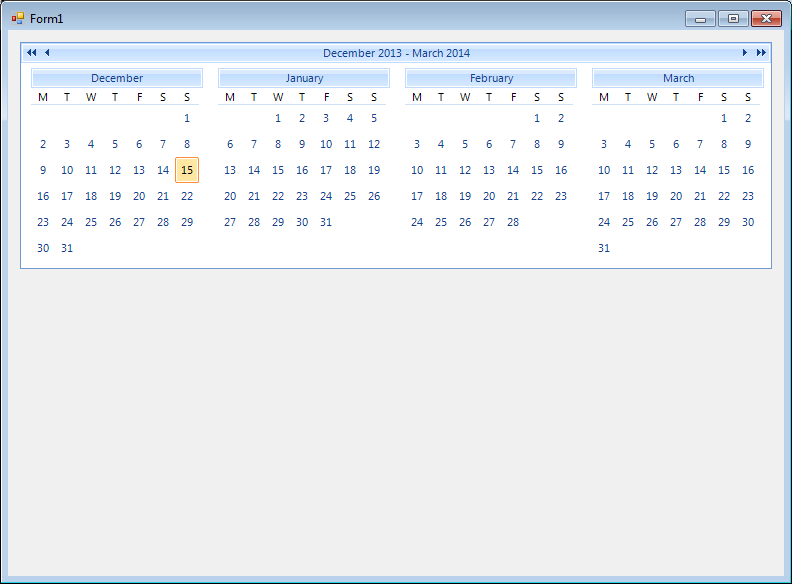
Task: Select December 19
Action: tap(115, 196)
